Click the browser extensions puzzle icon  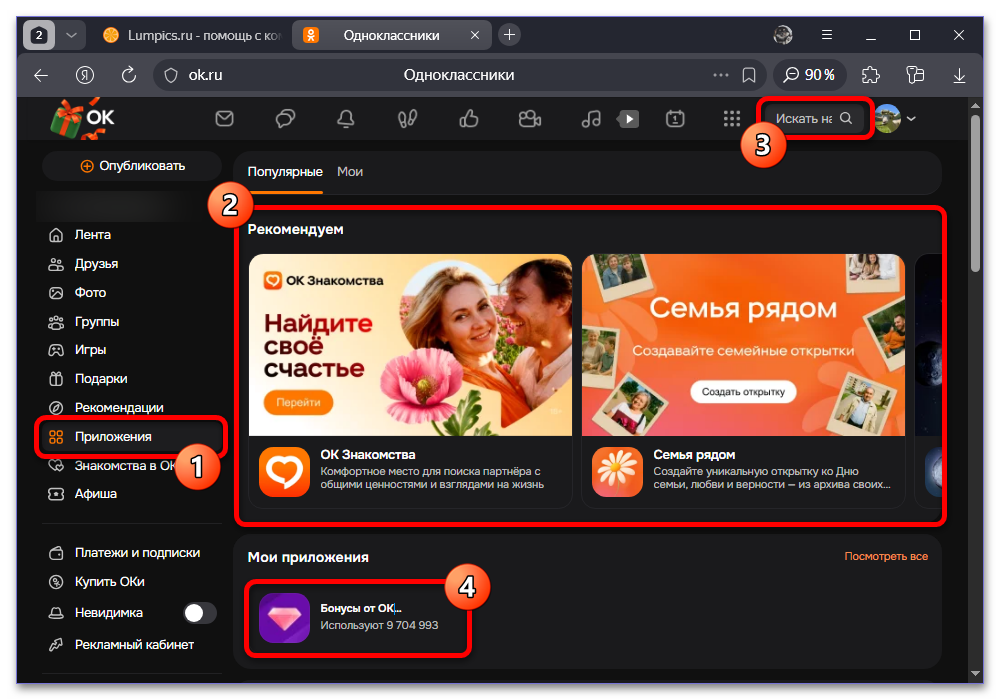871,75
